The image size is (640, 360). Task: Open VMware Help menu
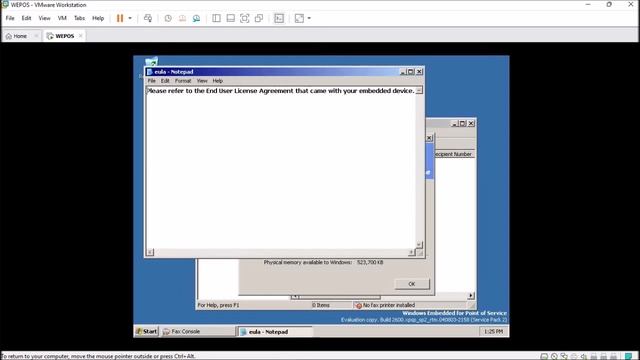pos(98,18)
